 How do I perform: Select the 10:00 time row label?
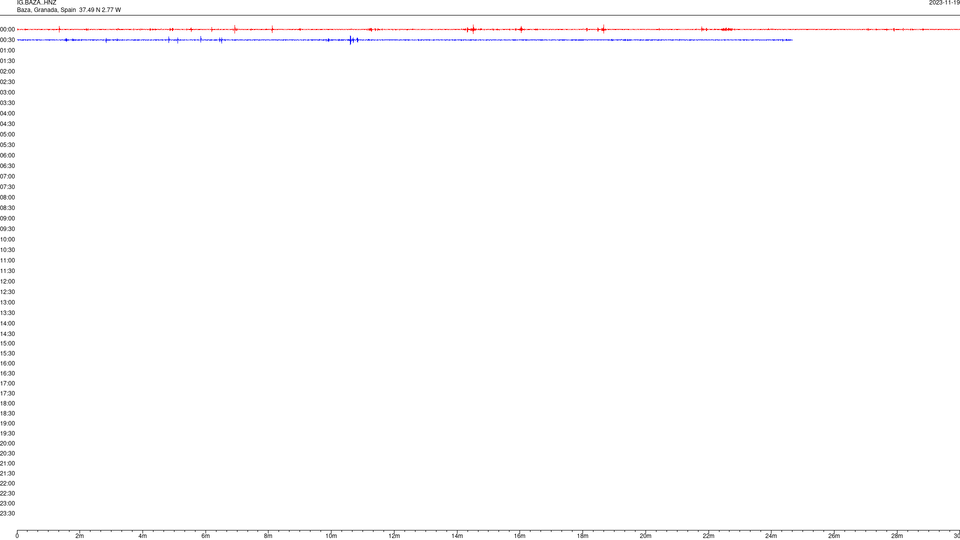coord(7,239)
